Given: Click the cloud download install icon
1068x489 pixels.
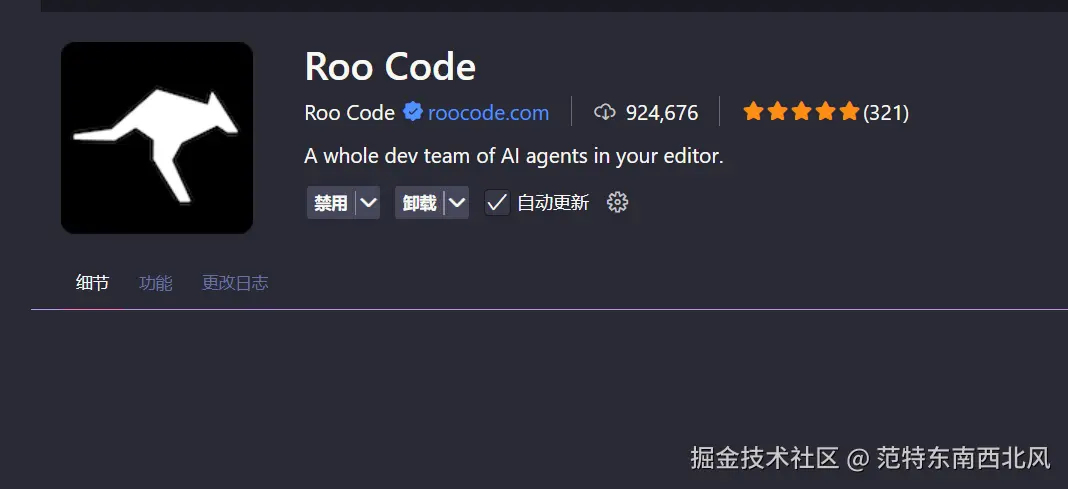Looking at the screenshot, I should 604,112.
